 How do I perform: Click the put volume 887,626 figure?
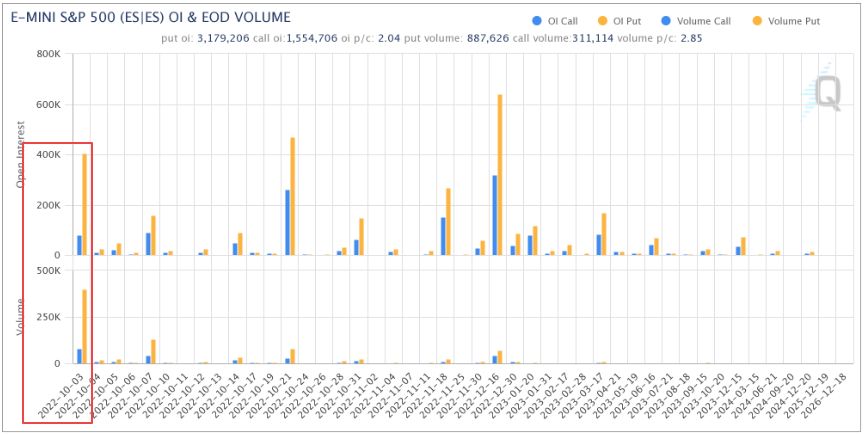point(486,39)
